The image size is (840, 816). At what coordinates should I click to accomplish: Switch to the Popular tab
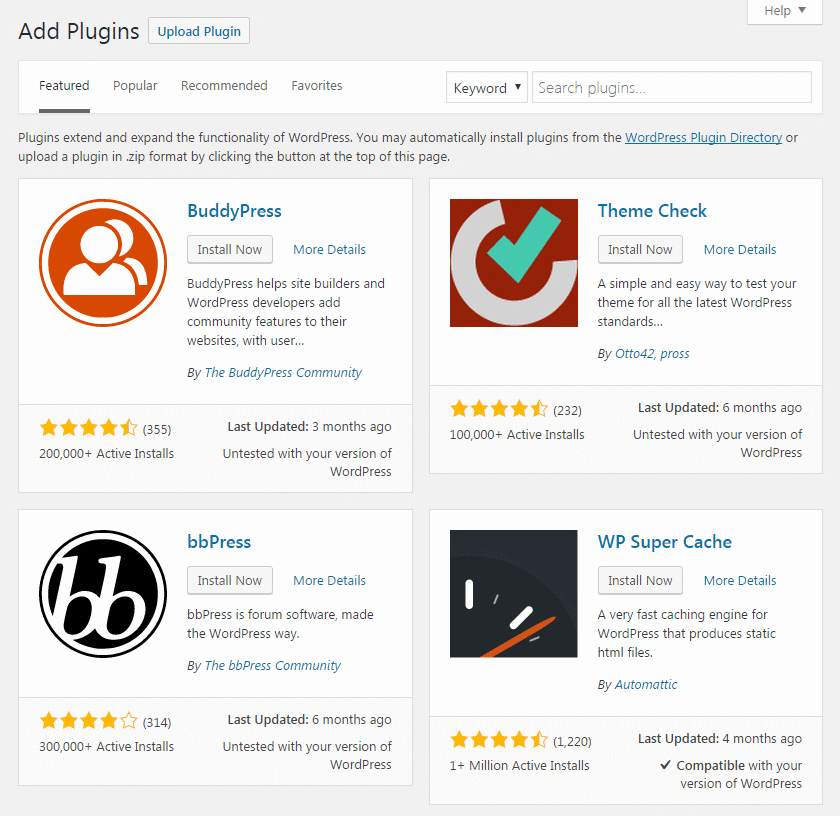point(135,85)
